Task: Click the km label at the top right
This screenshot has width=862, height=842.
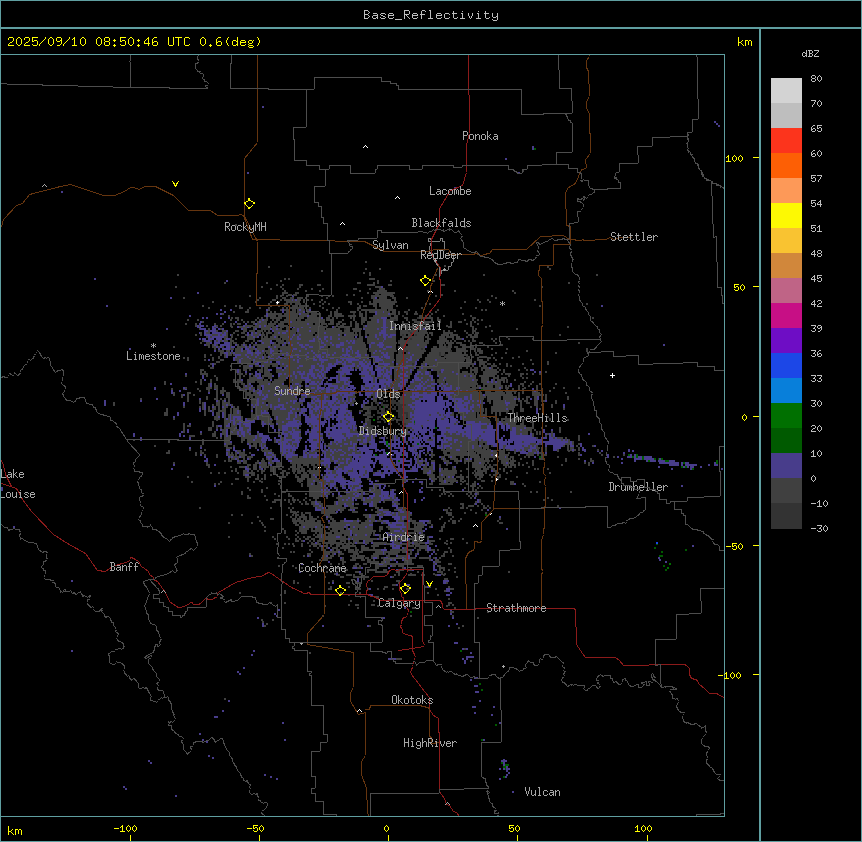Action: click(744, 42)
